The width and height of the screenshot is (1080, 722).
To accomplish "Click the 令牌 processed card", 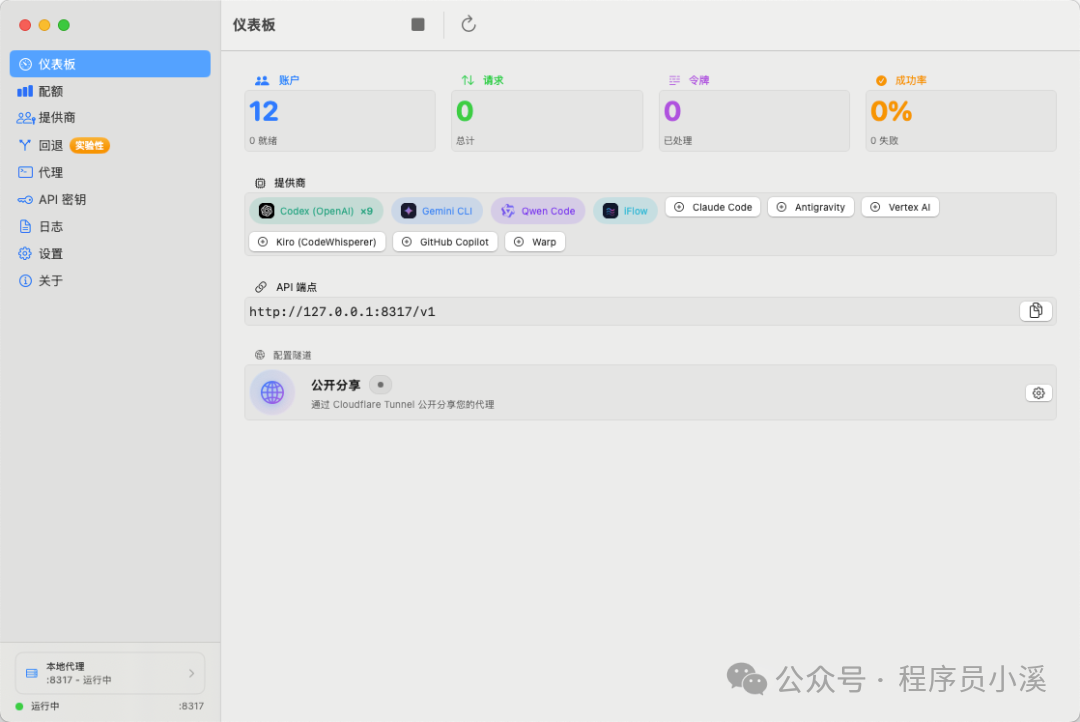I will 754,121.
